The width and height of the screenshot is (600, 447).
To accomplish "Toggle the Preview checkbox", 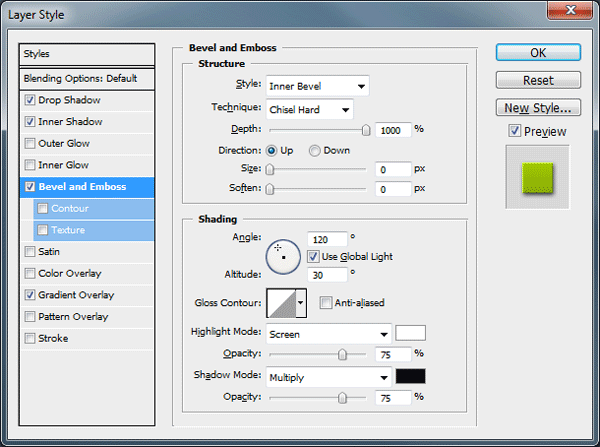I will click(x=515, y=131).
